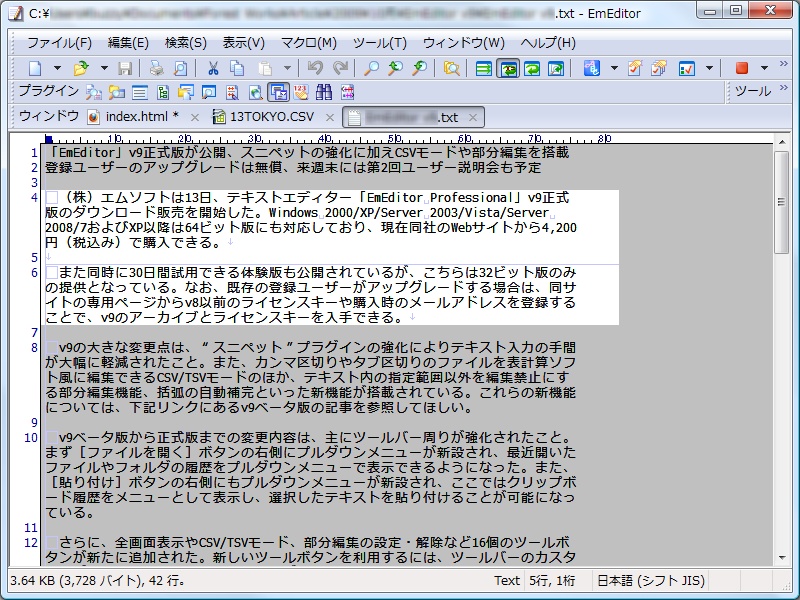Create a new file with the New icon
Screen dimensions: 800x600
pos(36,68)
